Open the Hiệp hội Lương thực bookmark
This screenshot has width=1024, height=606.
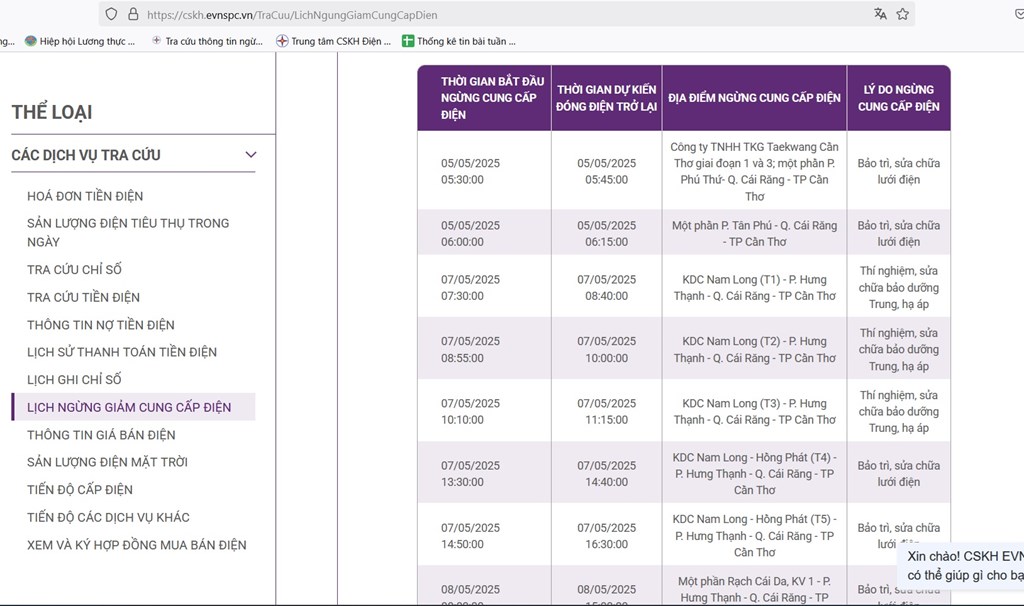point(80,41)
